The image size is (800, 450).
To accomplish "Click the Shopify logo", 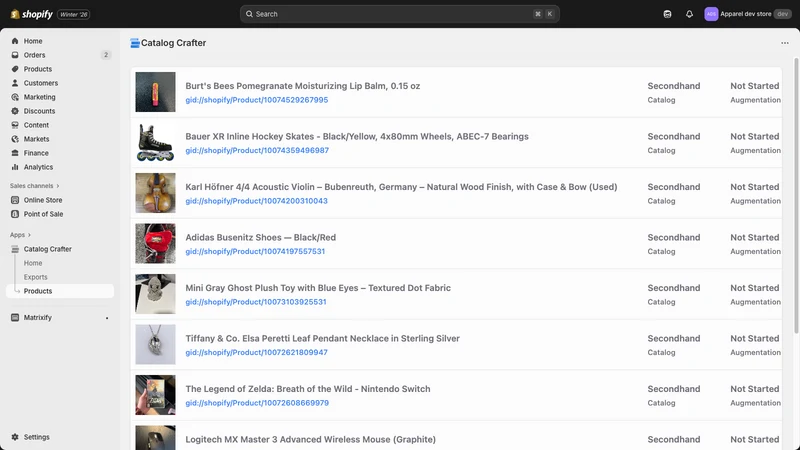I will [31, 14].
